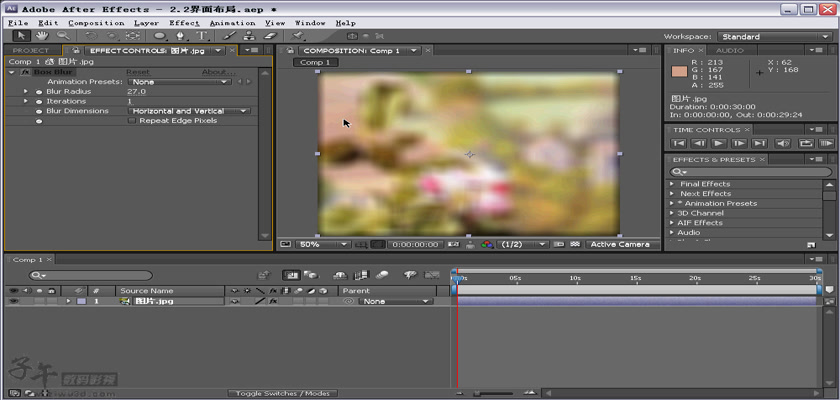
Task: Hide the 图片.jpg layer using eye switch
Action: coord(13,301)
